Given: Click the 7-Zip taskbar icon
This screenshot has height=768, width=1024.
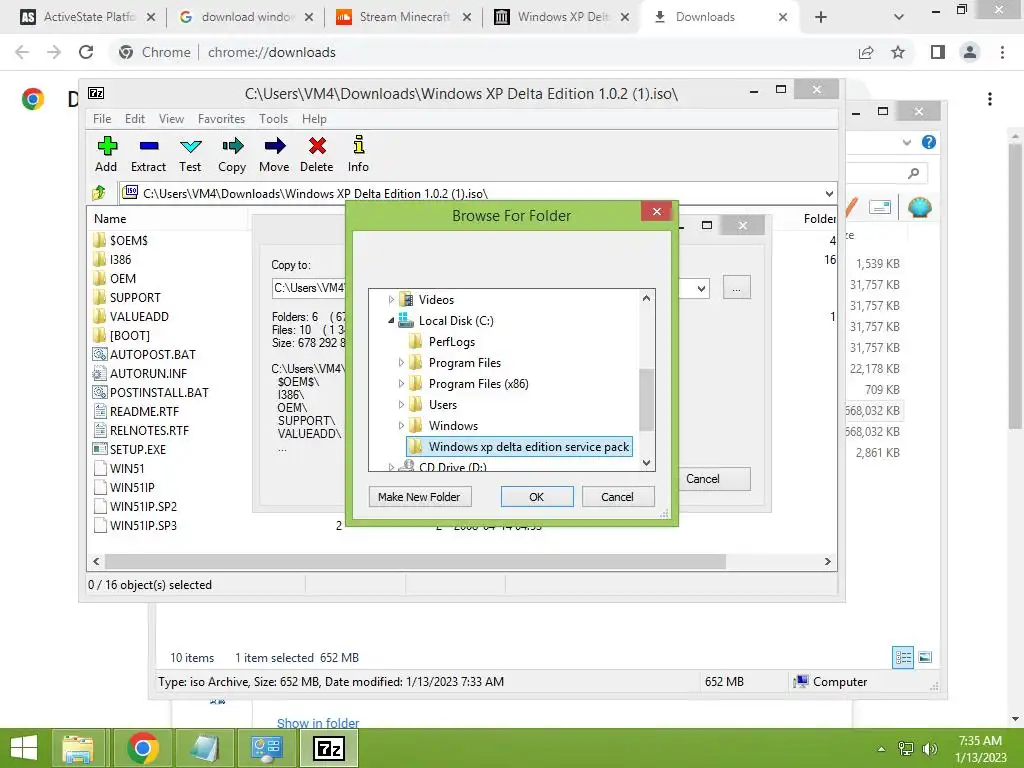Looking at the screenshot, I should [x=328, y=748].
